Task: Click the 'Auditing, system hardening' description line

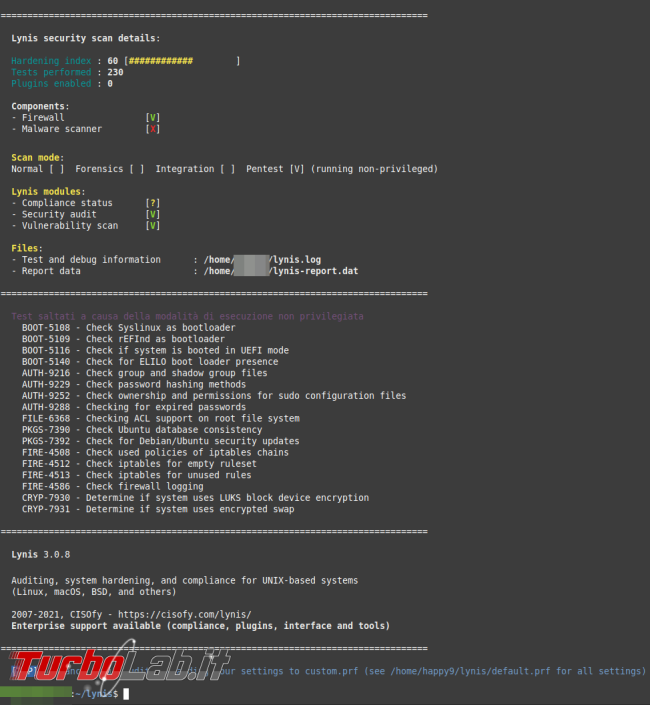Action: [185, 580]
